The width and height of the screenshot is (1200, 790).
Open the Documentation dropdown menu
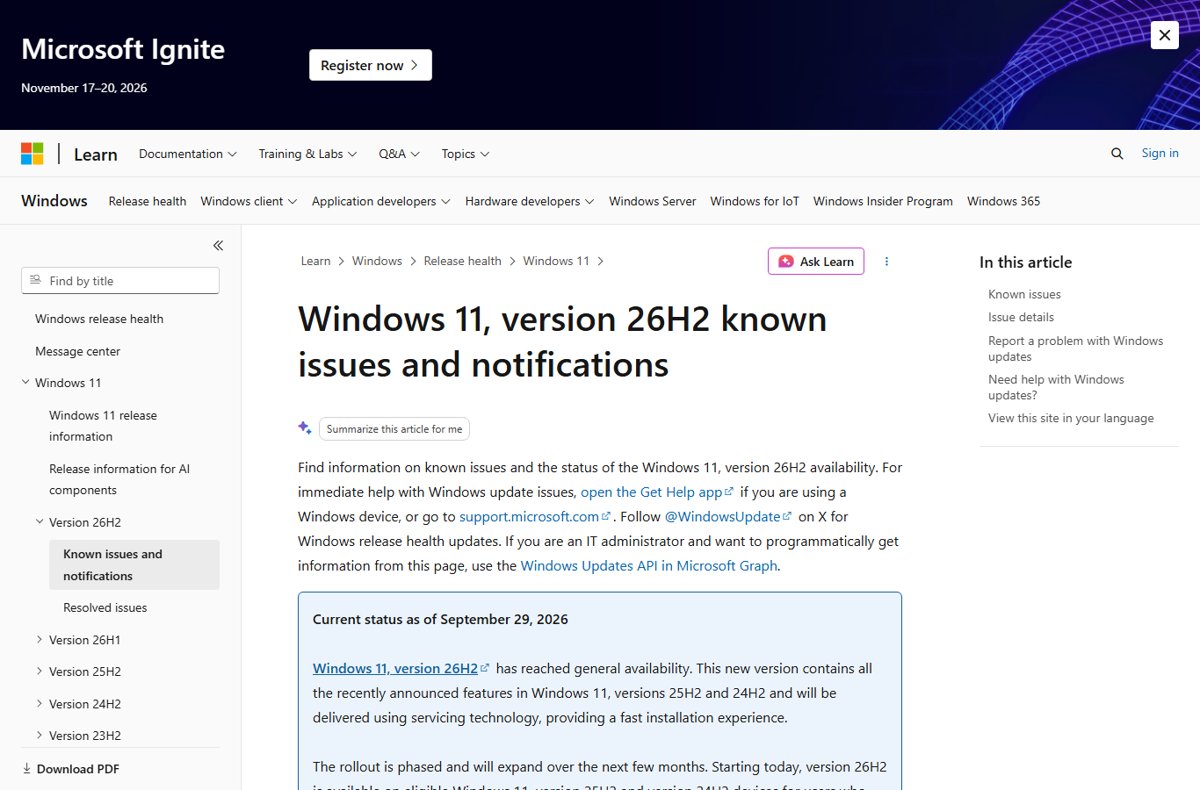tap(187, 154)
